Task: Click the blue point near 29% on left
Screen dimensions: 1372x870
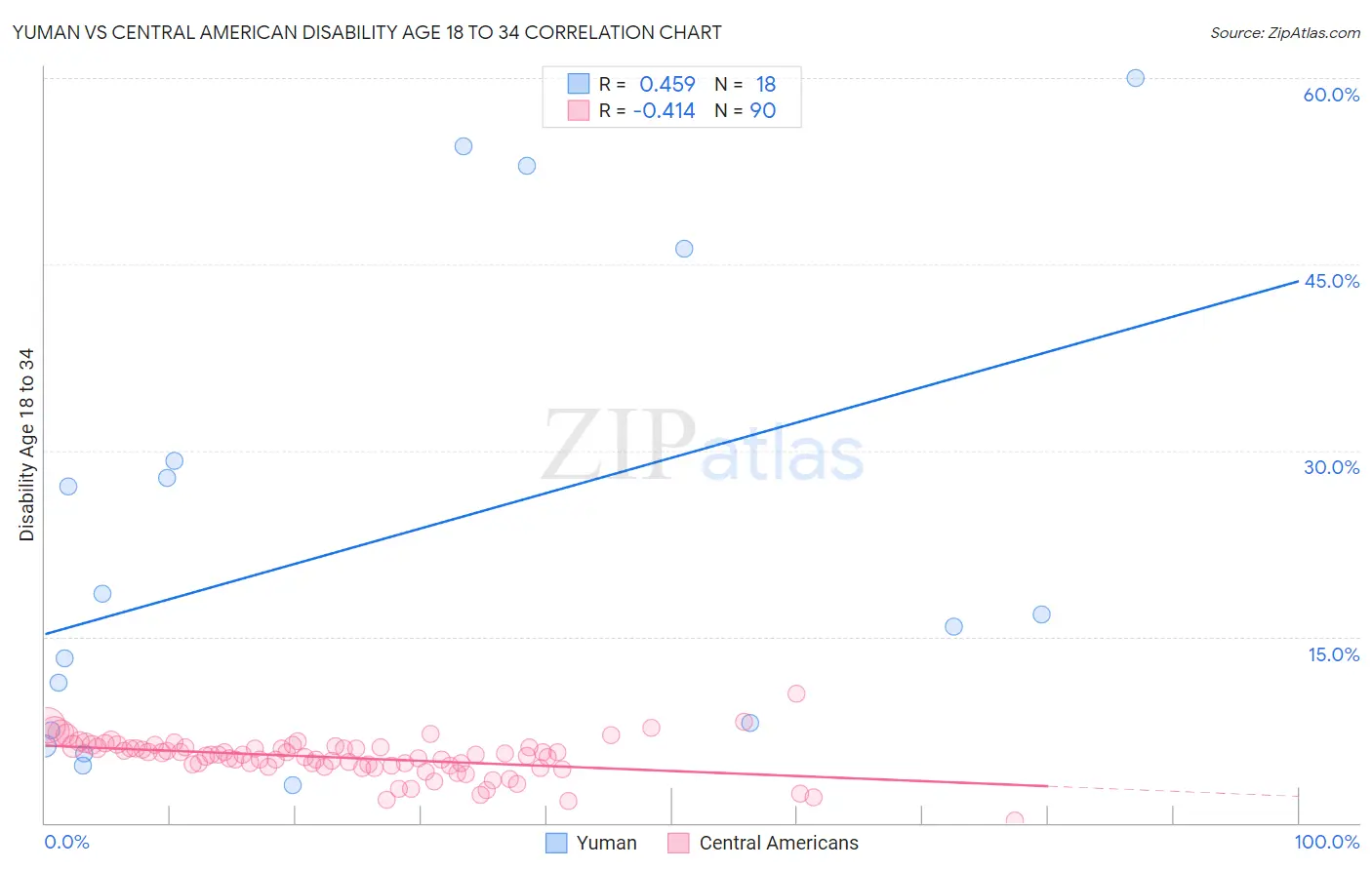Action: tap(175, 460)
